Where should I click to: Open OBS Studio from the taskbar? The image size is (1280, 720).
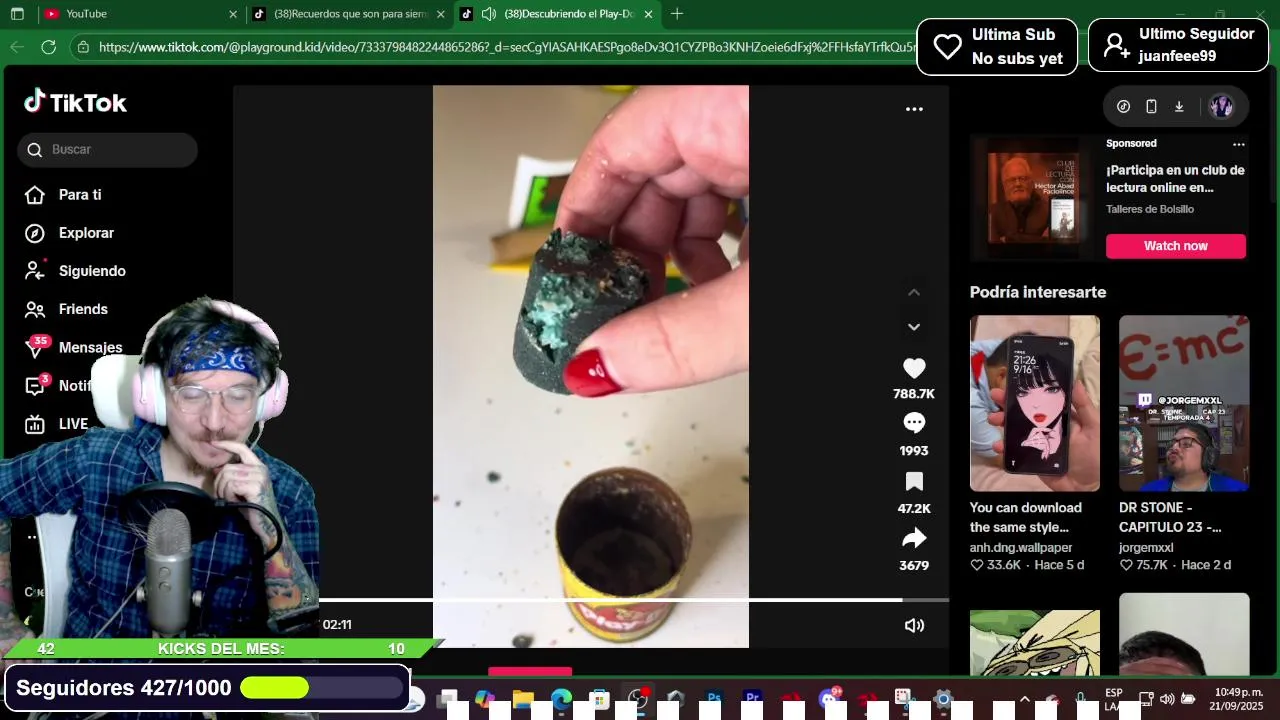tap(638, 699)
